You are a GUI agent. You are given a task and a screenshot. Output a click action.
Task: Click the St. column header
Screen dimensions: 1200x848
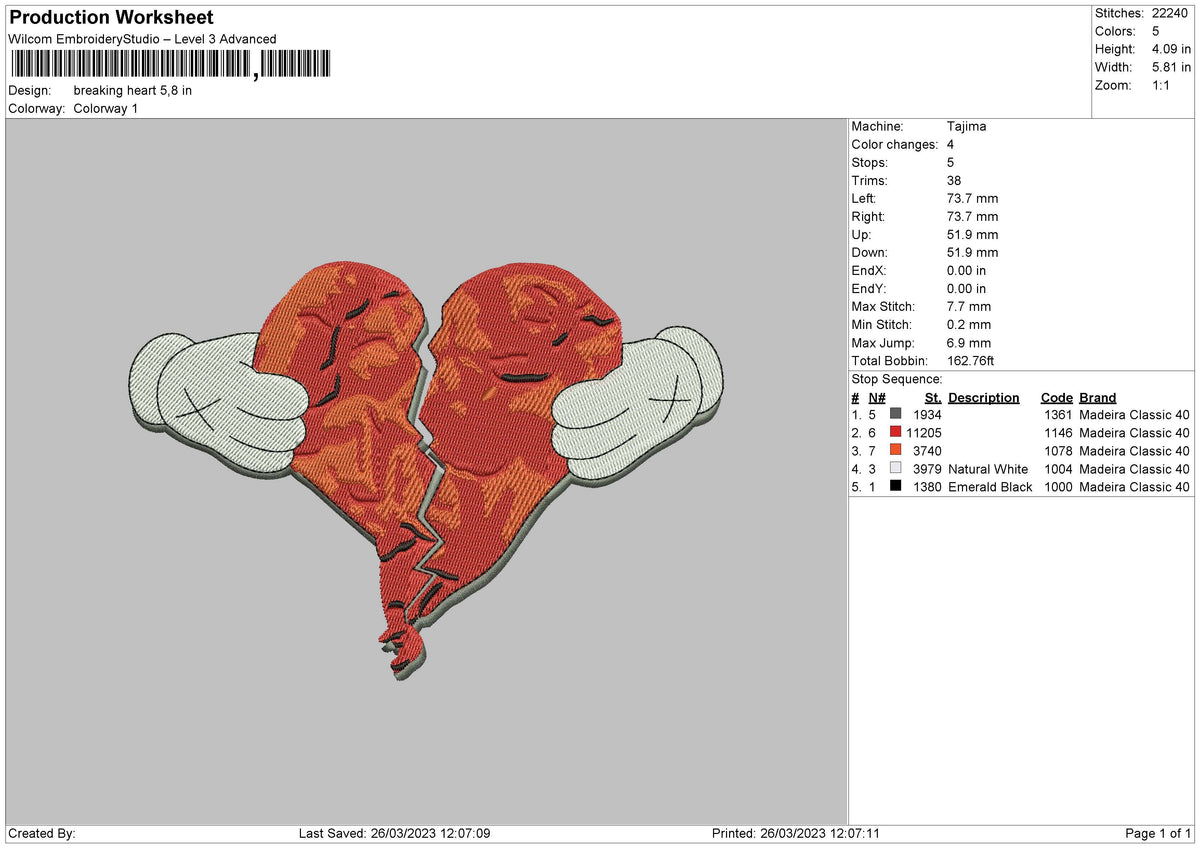pos(933,397)
